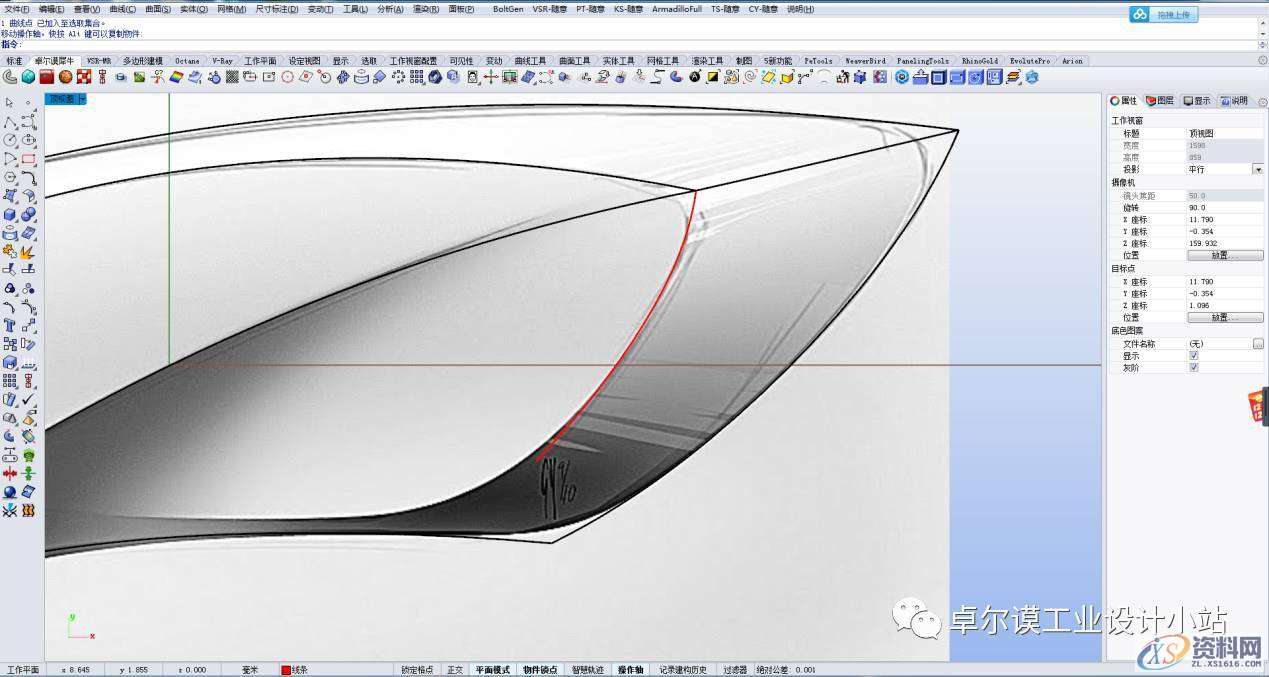Select the pointer selection tool in left toolbar
The image size is (1269, 677).
click(10, 103)
